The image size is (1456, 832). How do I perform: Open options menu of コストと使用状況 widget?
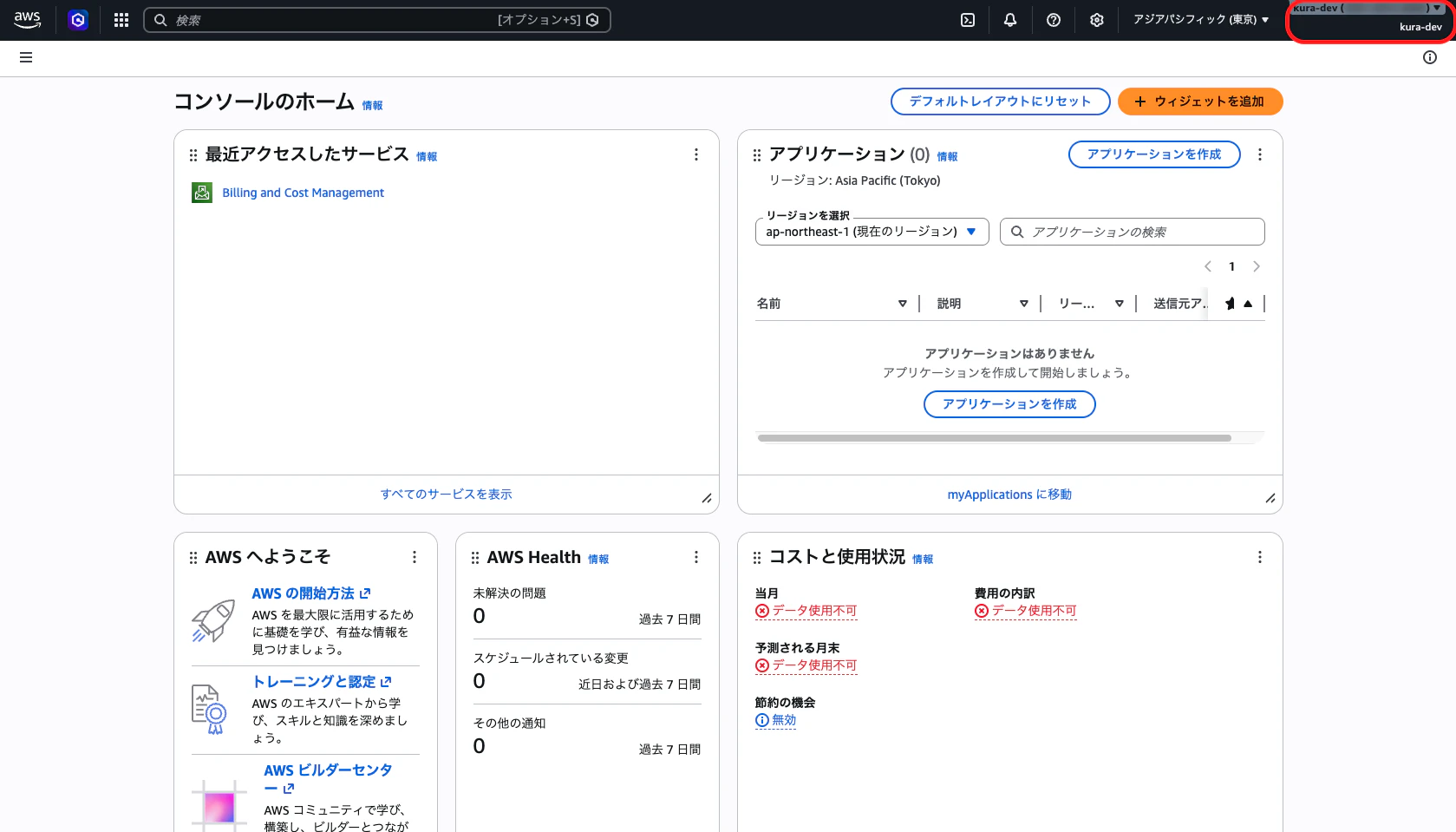[1260, 557]
